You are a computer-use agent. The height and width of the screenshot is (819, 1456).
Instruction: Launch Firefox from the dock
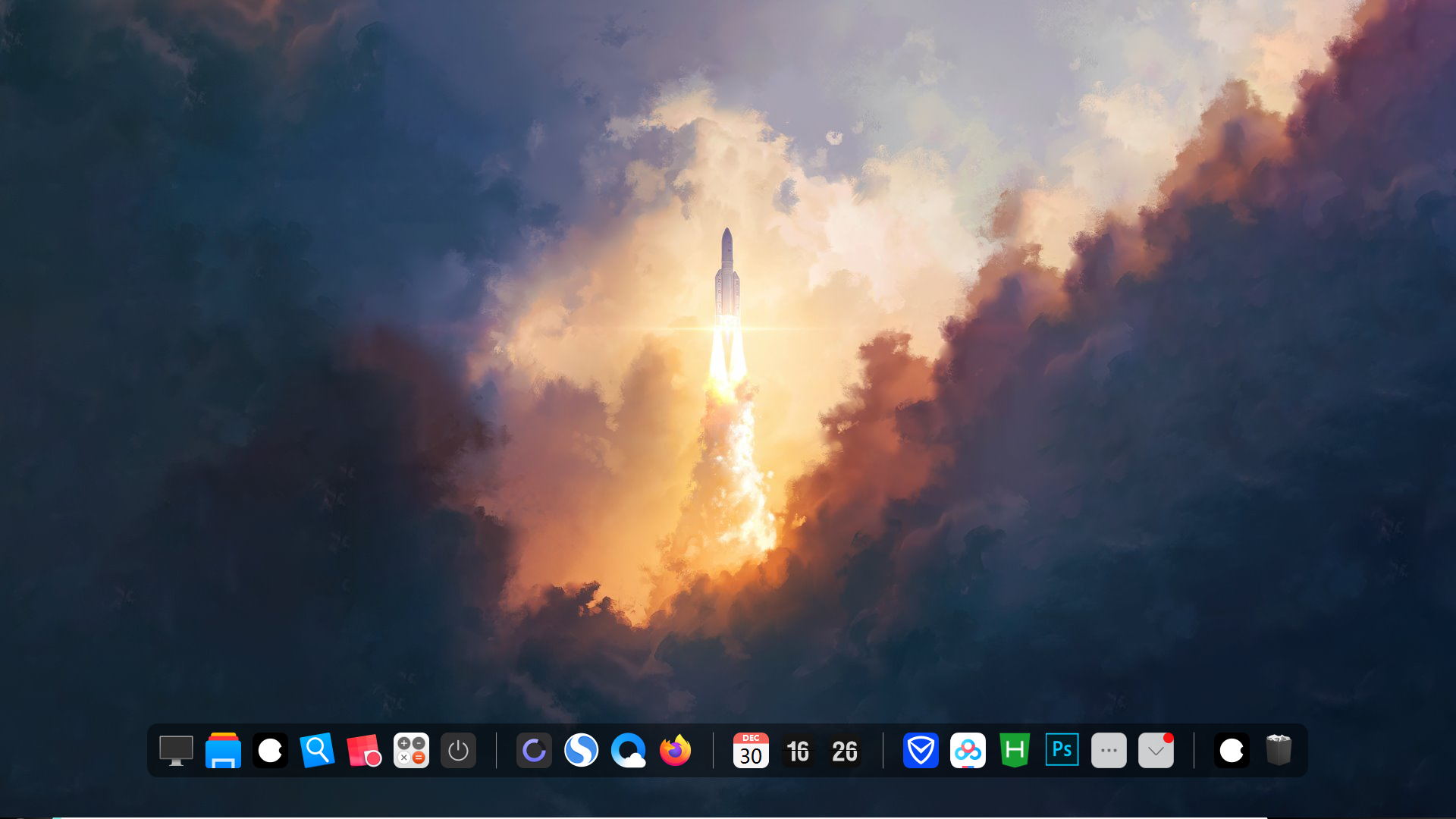click(x=675, y=751)
